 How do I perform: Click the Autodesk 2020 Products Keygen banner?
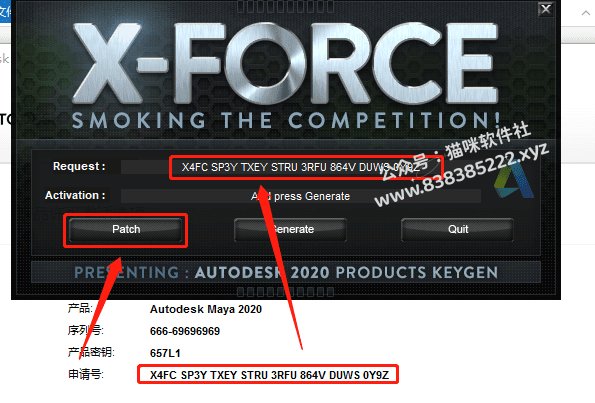click(286, 272)
